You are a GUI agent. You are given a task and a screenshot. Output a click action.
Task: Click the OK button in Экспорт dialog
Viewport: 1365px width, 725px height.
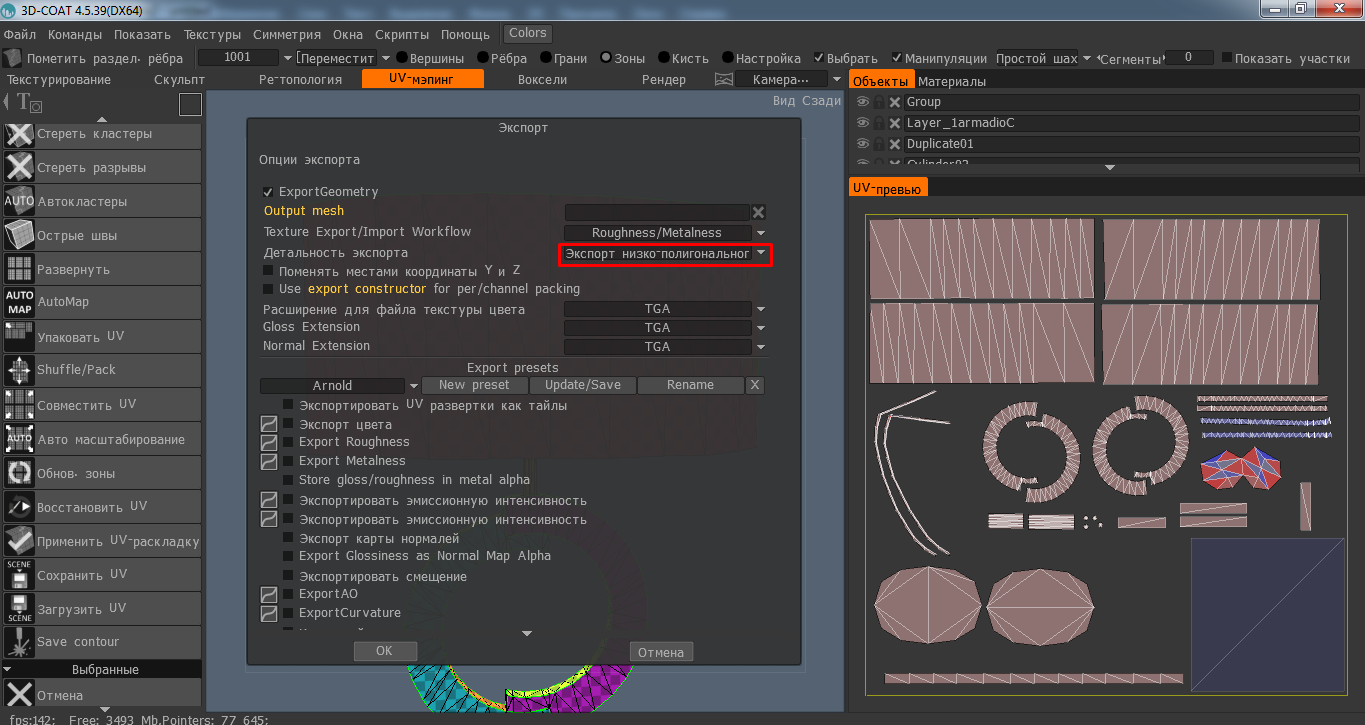pyautogui.click(x=385, y=651)
